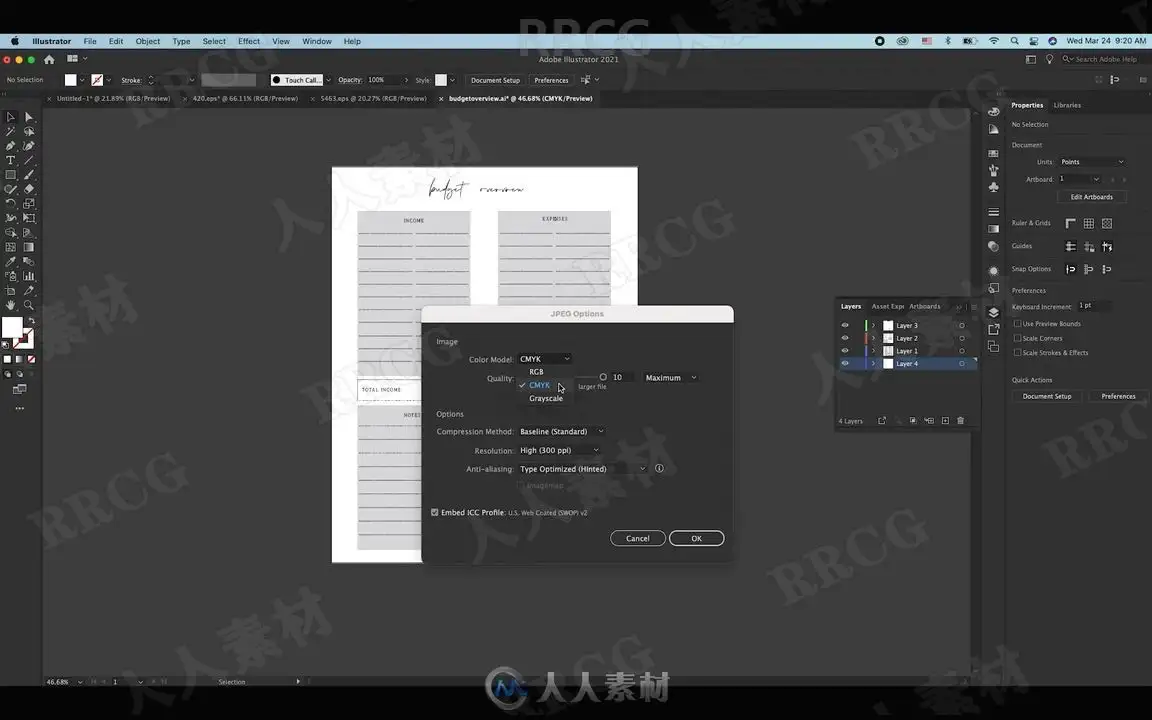Expand Layer 1 contents

point(873,351)
